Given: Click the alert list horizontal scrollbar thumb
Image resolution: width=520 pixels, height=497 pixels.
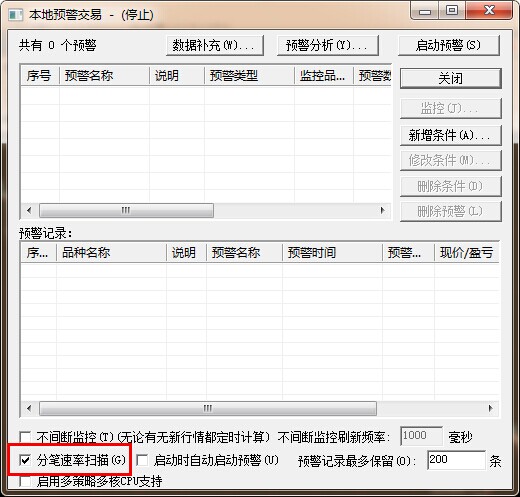Looking at the screenshot, I should click(x=126, y=210).
